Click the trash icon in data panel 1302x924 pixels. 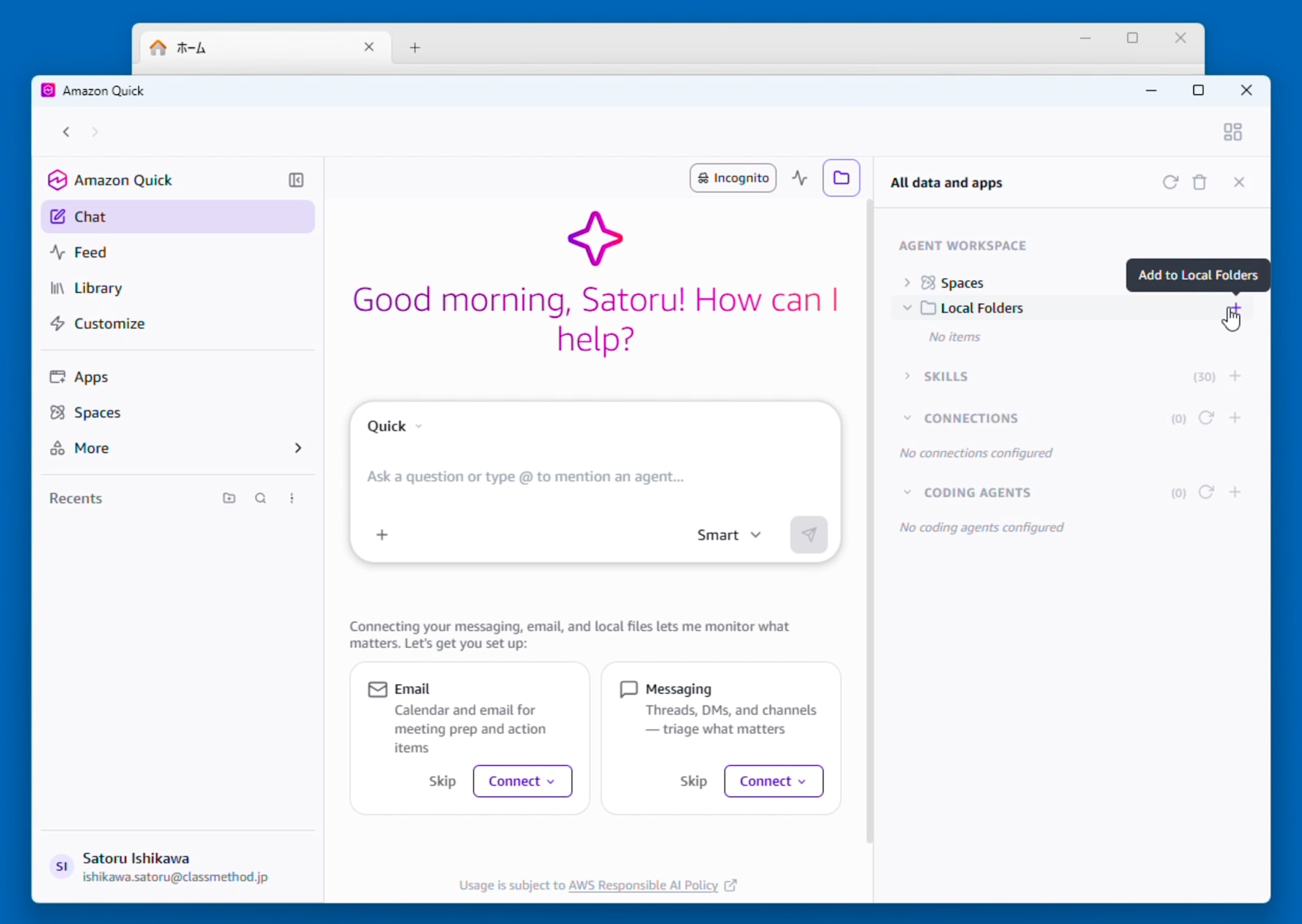point(1199,182)
